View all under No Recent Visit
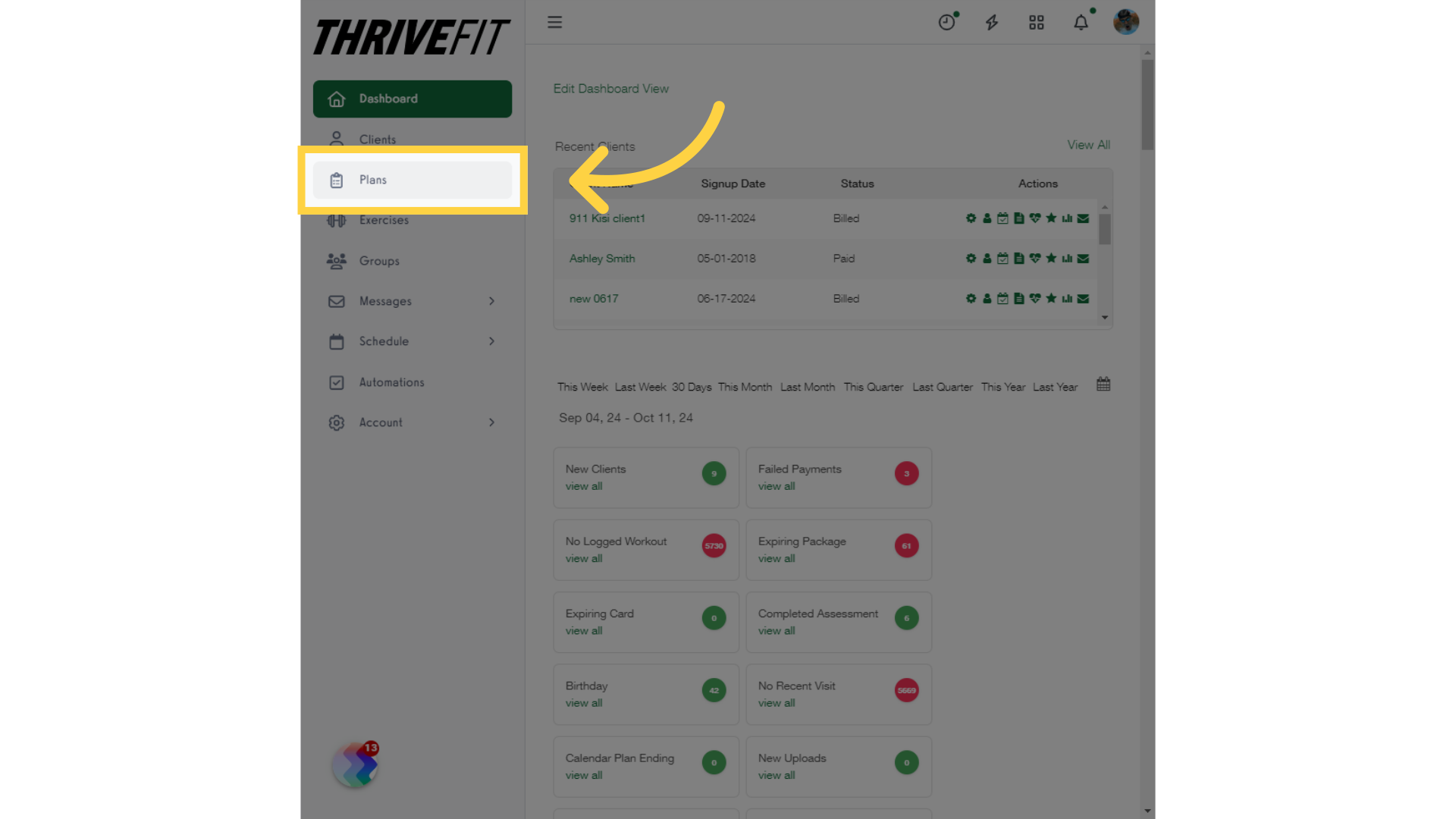This screenshot has width=1456, height=819. point(777,703)
